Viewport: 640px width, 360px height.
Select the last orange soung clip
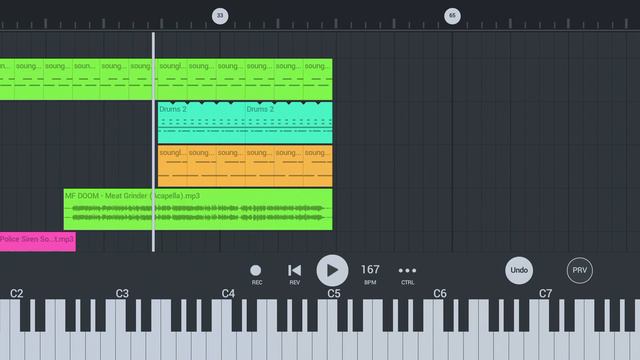pos(318,166)
